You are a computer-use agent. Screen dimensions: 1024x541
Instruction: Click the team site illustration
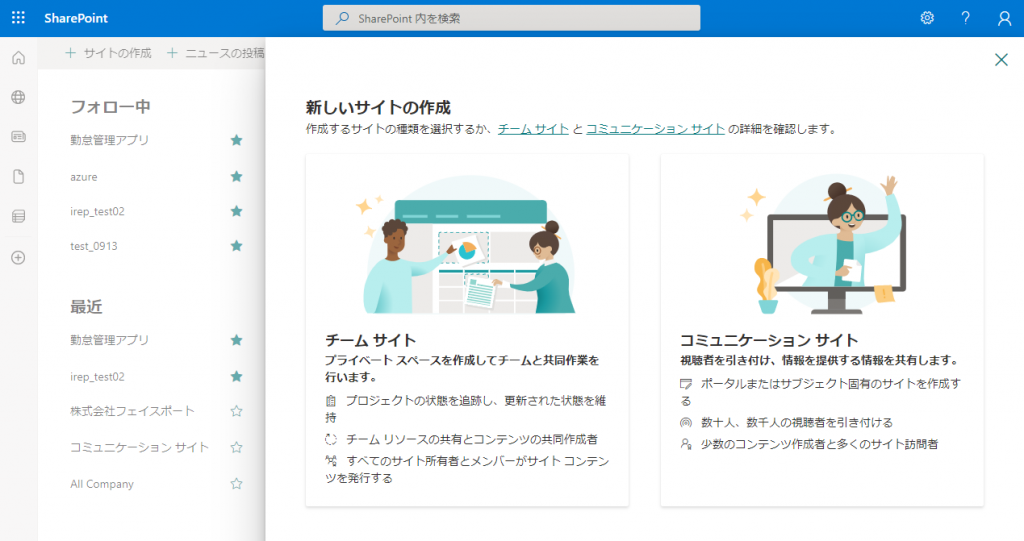[x=468, y=244]
